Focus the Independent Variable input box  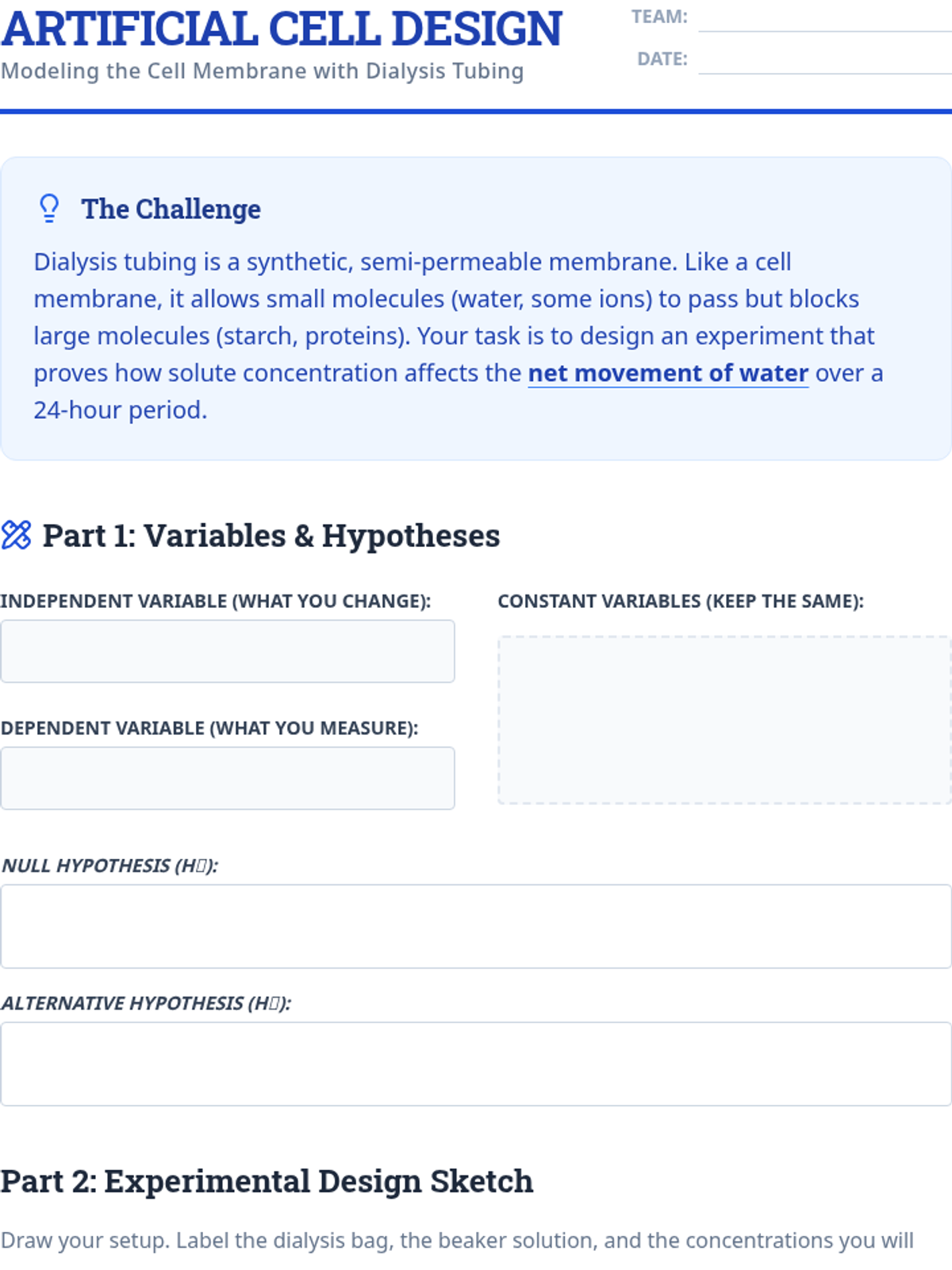click(x=228, y=651)
